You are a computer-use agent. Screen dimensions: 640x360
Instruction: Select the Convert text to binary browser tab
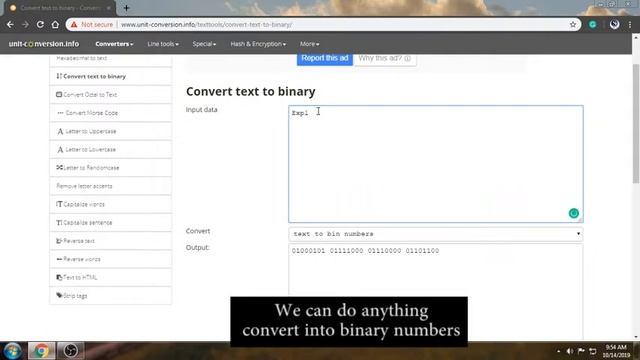tap(61, 8)
